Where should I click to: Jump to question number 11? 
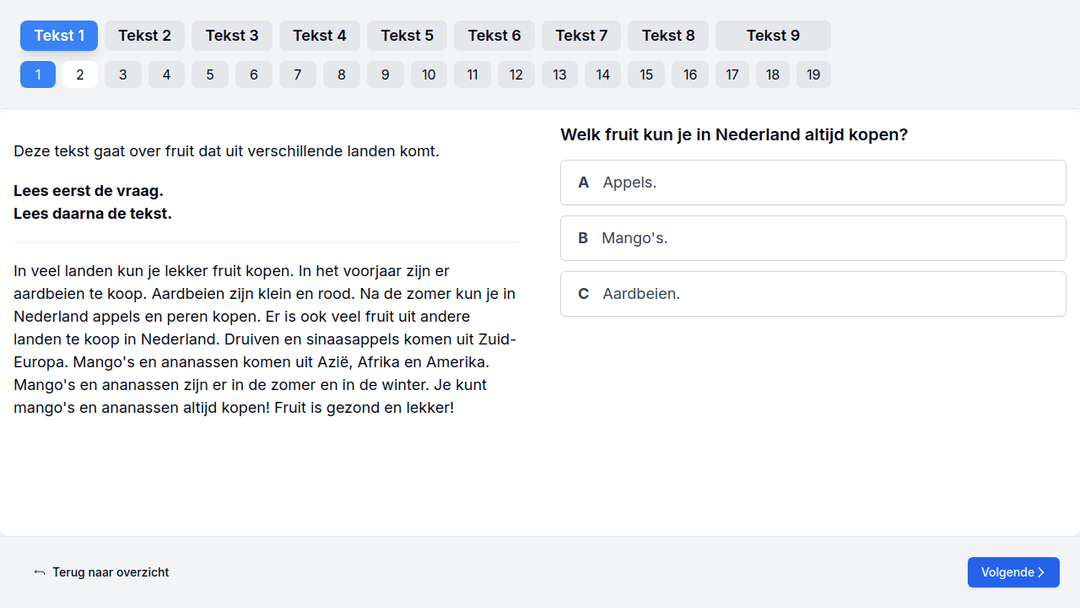coord(472,75)
